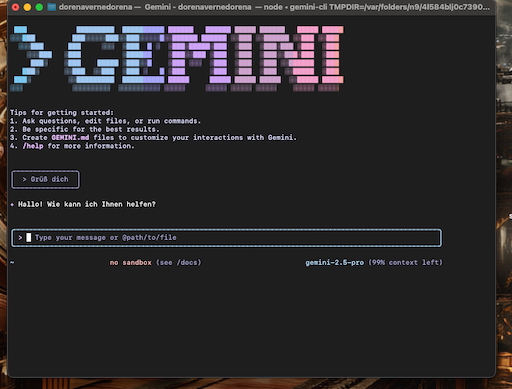Click the 'GEMINI.md' highlighted text
The image size is (512, 389).
pyautogui.click(x=70, y=138)
